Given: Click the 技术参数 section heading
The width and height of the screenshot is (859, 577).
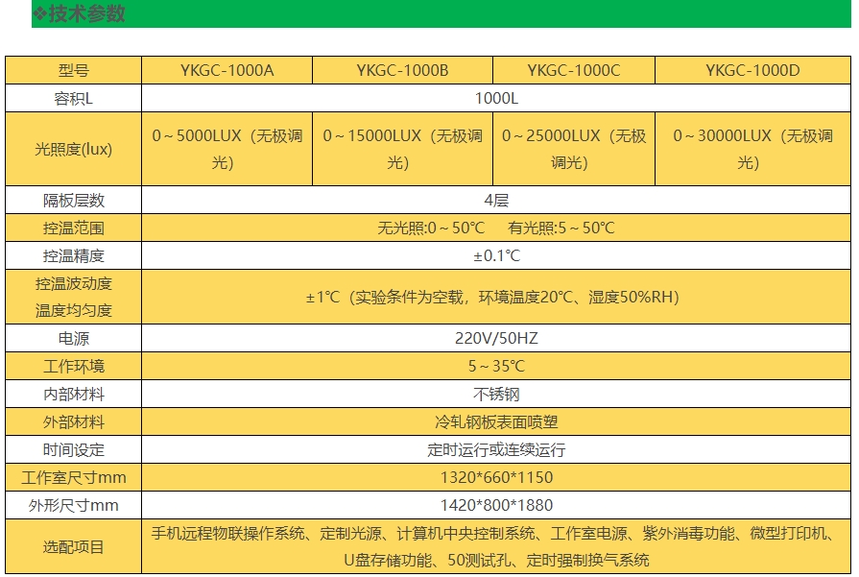Looking at the screenshot, I should click(80, 13).
